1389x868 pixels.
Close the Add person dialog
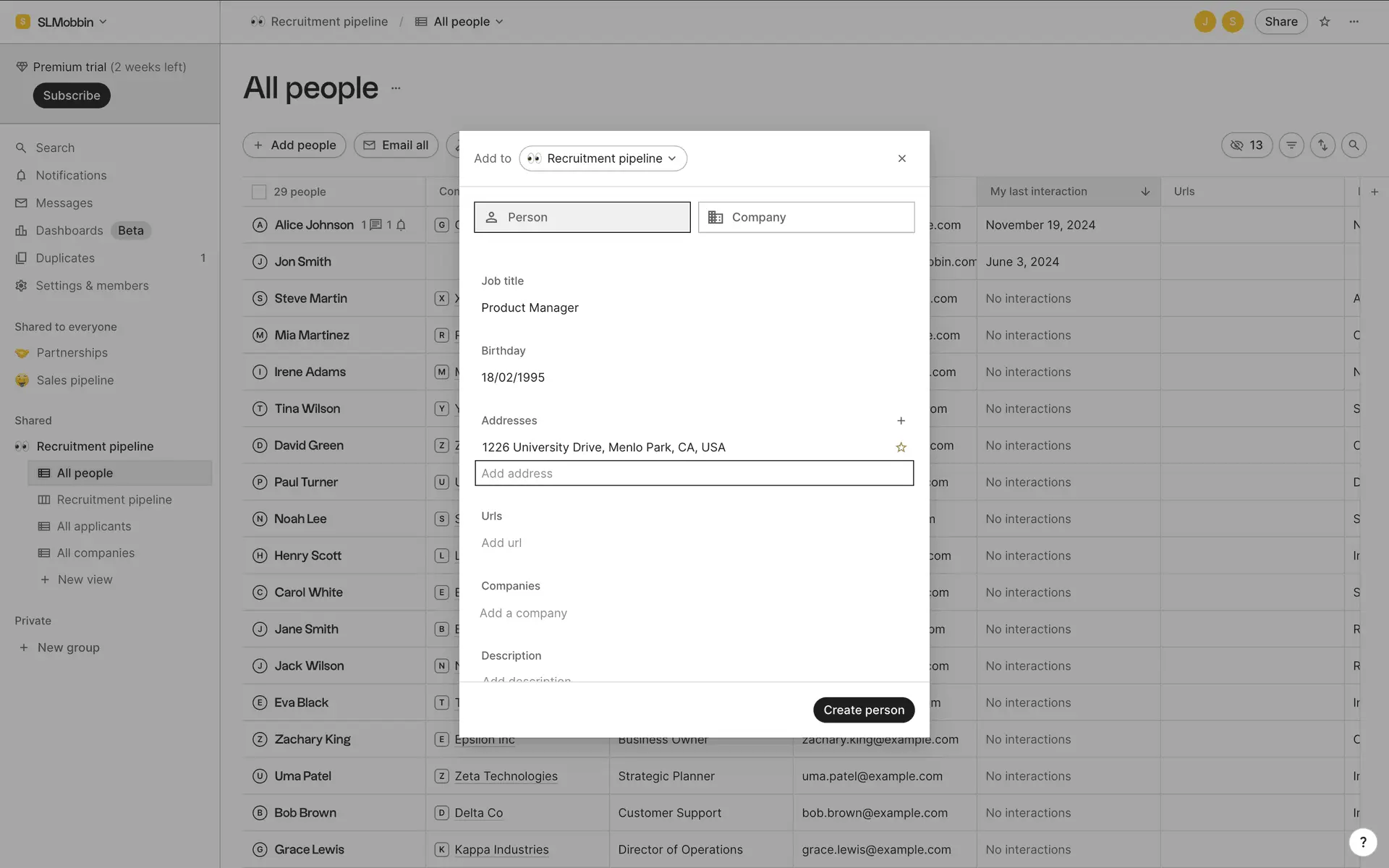click(x=901, y=158)
